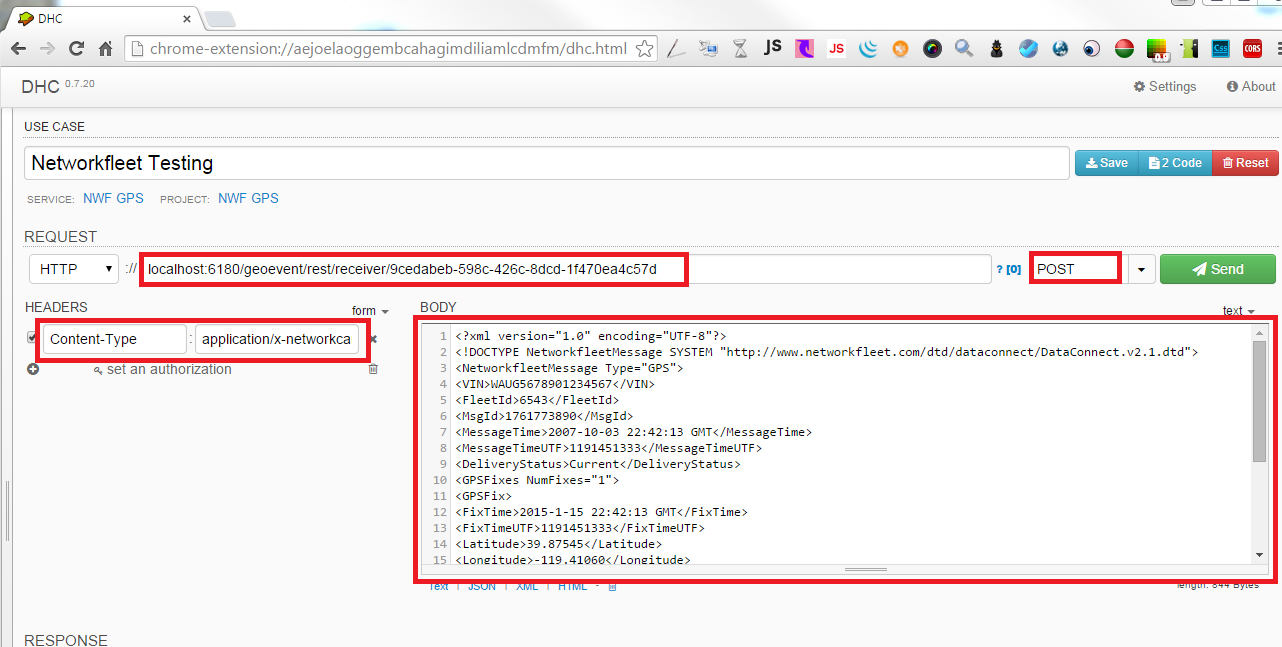
Task: Click the pencil line extension icon
Action: click(x=676, y=48)
